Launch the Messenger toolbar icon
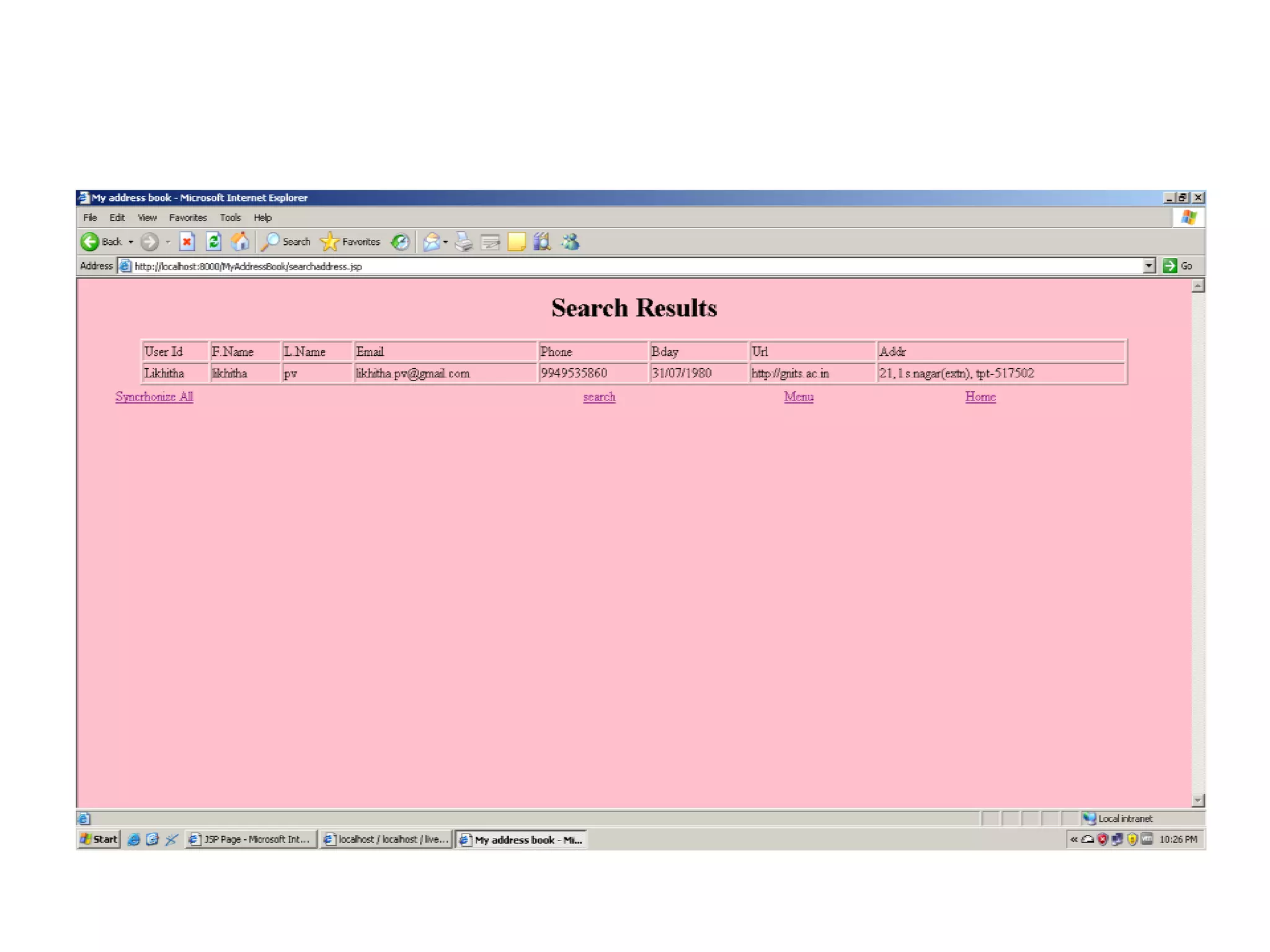The height and width of the screenshot is (952, 1270). coord(570,242)
